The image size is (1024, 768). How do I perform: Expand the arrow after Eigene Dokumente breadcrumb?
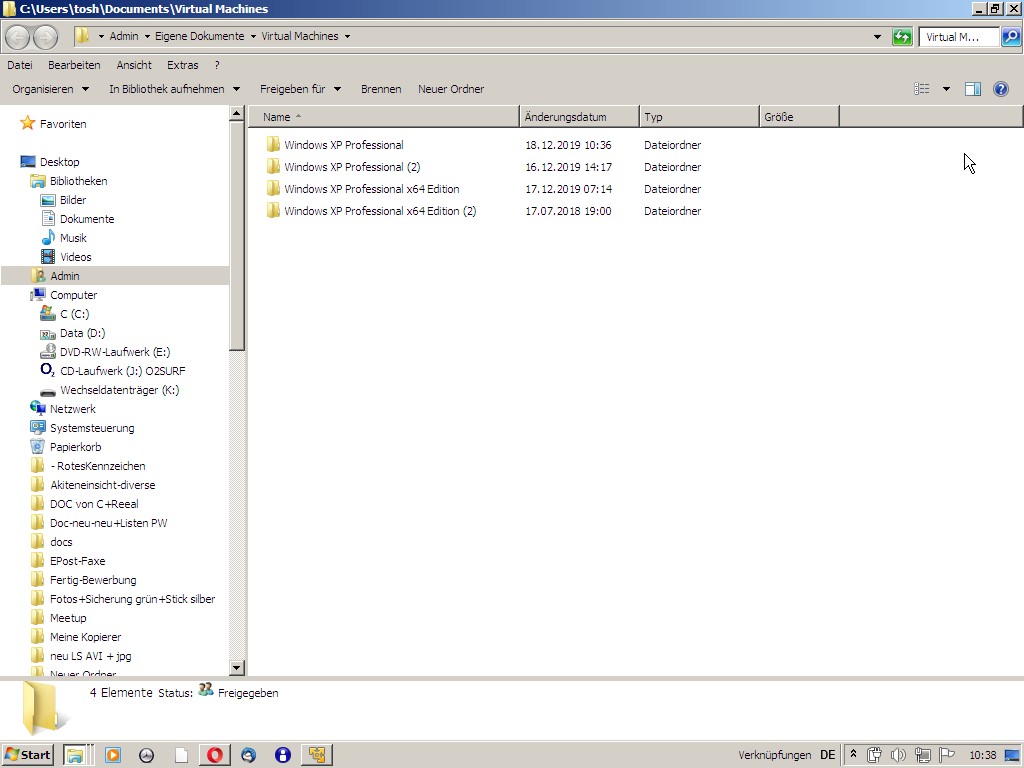click(x=253, y=37)
